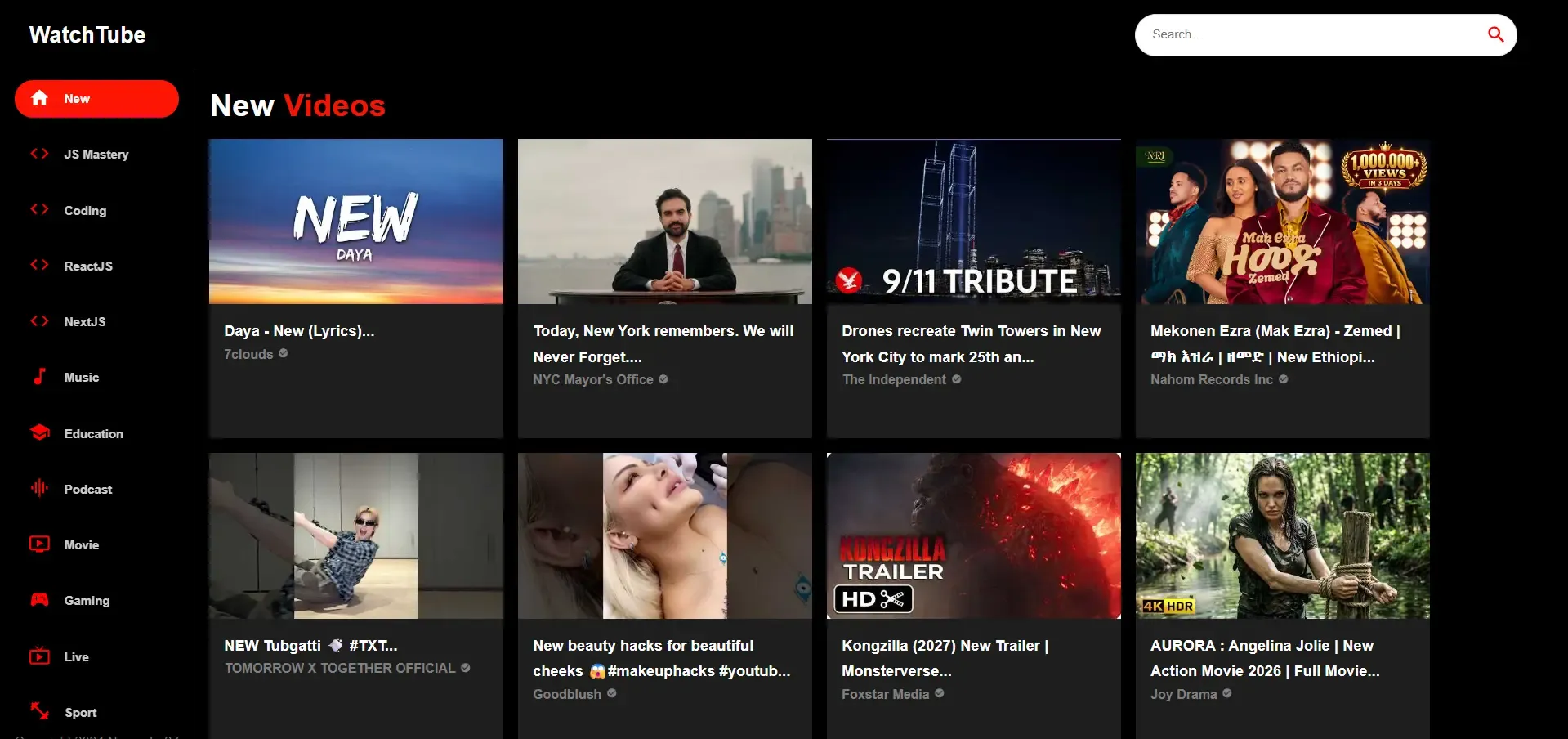Open the Mekonen Ezra Zemed thumbnail
Image resolution: width=1568 pixels, height=739 pixels.
tap(1283, 222)
